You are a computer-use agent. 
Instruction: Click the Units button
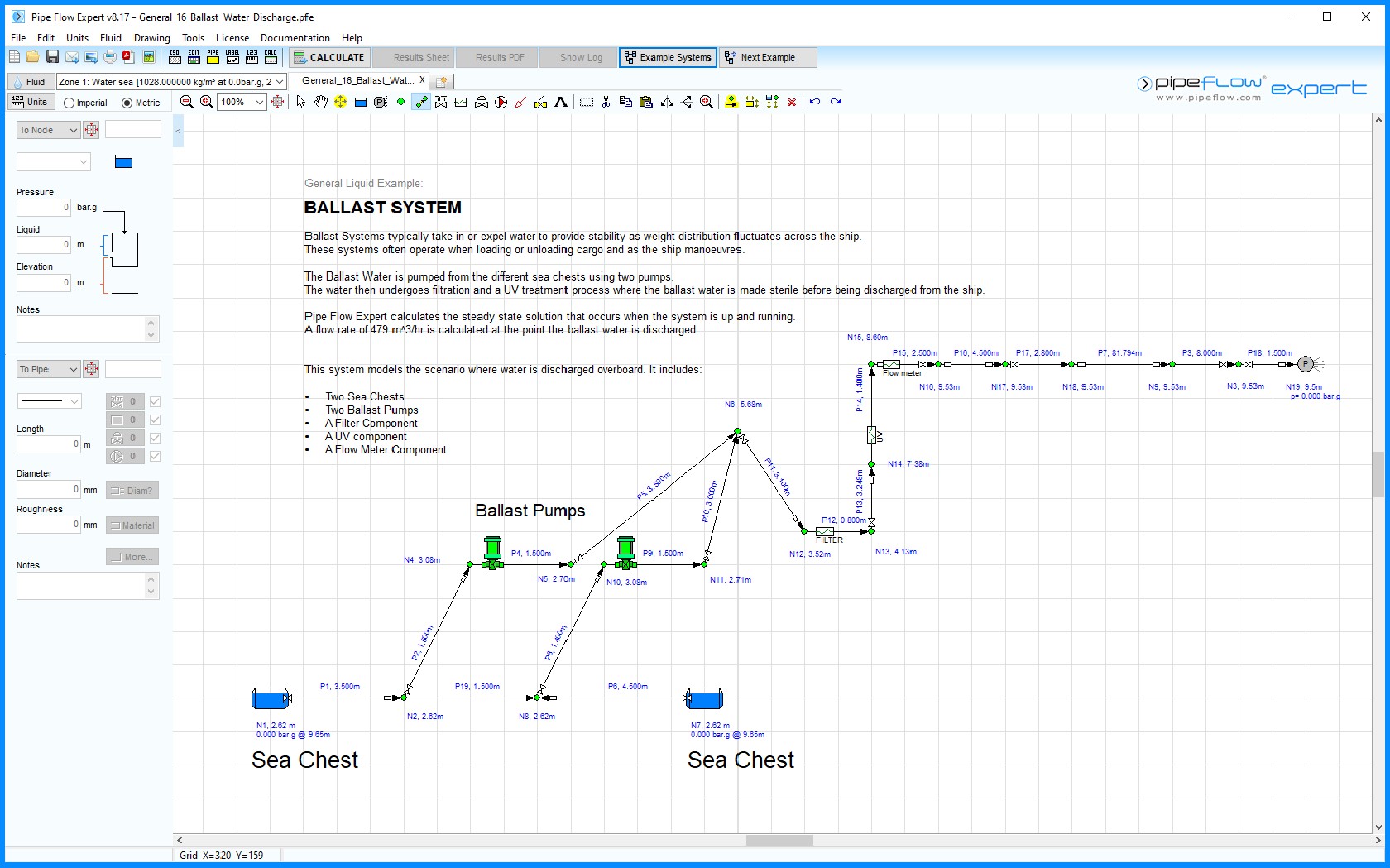point(31,102)
